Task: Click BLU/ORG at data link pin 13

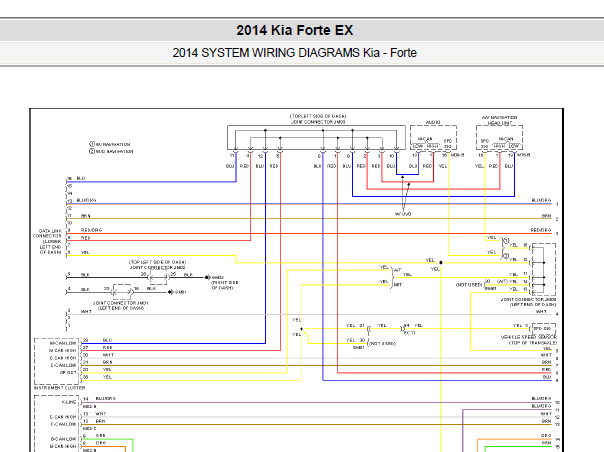Action: (x=87, y=200)
